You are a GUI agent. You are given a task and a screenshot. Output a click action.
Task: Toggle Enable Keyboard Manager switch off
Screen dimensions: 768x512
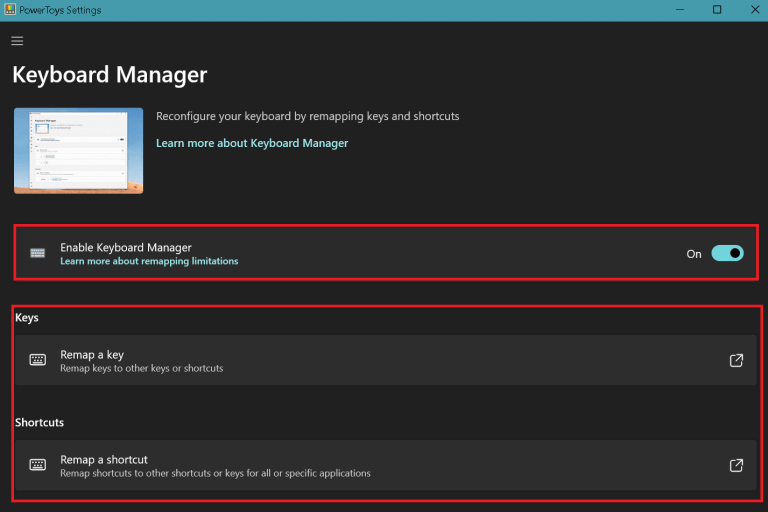(727, 253)
